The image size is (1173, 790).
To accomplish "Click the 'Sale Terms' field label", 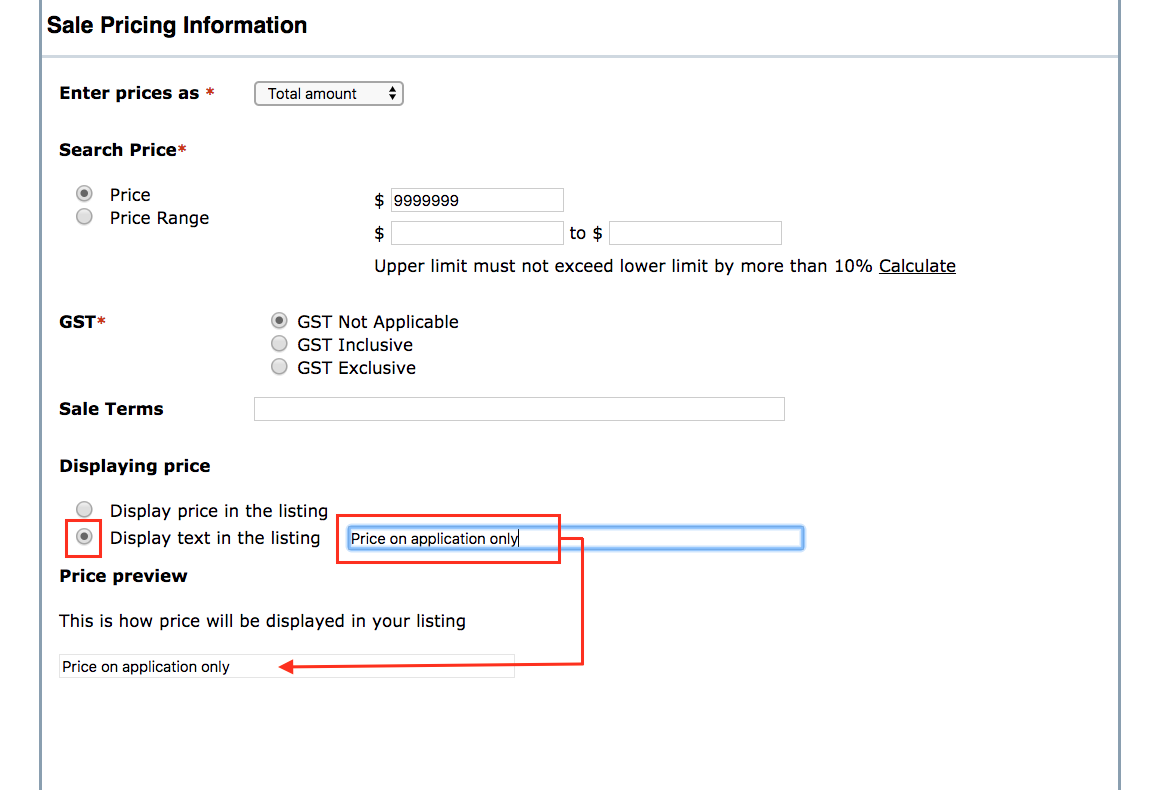I will pyautogui.click(x=111, y=409).
